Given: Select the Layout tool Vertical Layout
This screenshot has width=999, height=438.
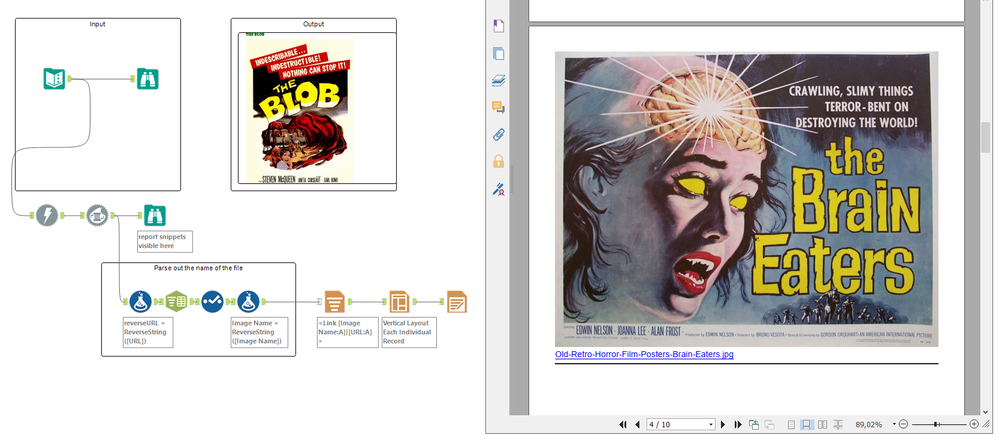Looking at the screenshot, I should point(399,302).
